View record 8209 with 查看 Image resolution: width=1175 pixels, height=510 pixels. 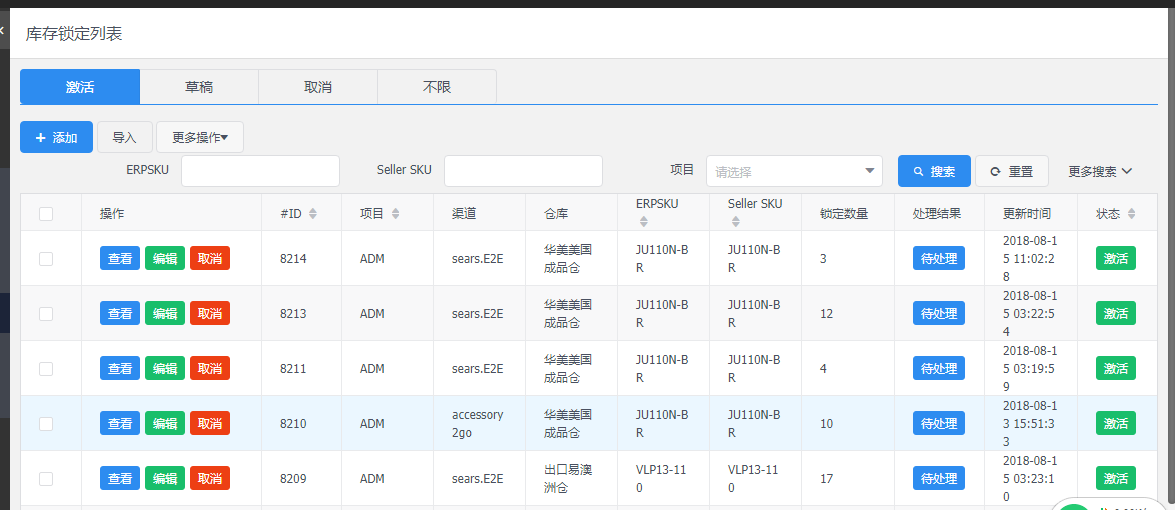click(x=120, y=479)
